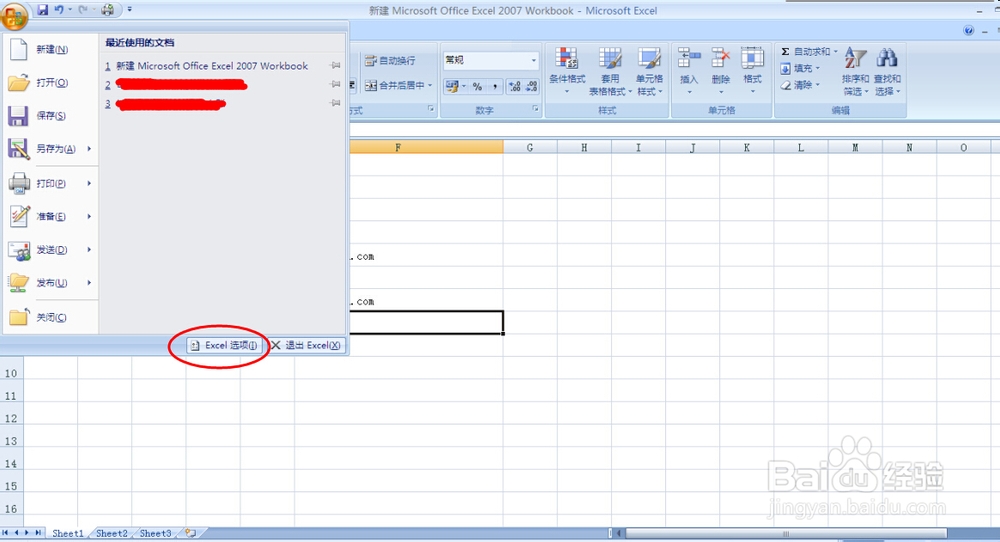Open the 清除 clear menu

(800, 85)
